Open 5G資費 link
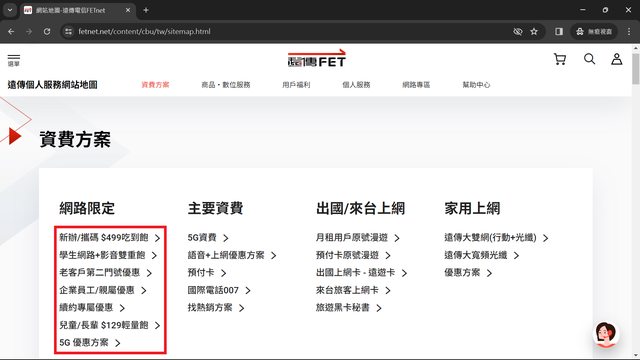Screen dimensions: 640x360 (x=208, y=238)
